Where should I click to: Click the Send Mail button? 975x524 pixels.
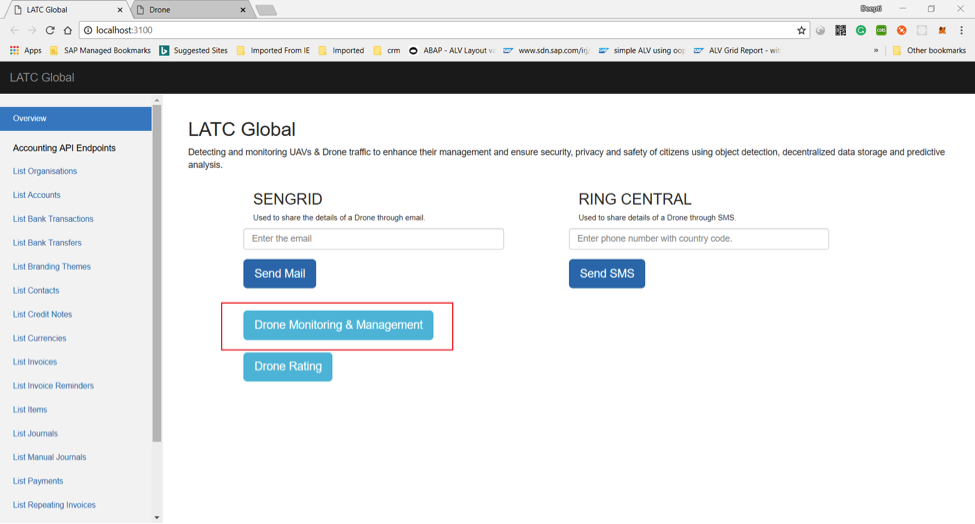click(x=279, y=273)
